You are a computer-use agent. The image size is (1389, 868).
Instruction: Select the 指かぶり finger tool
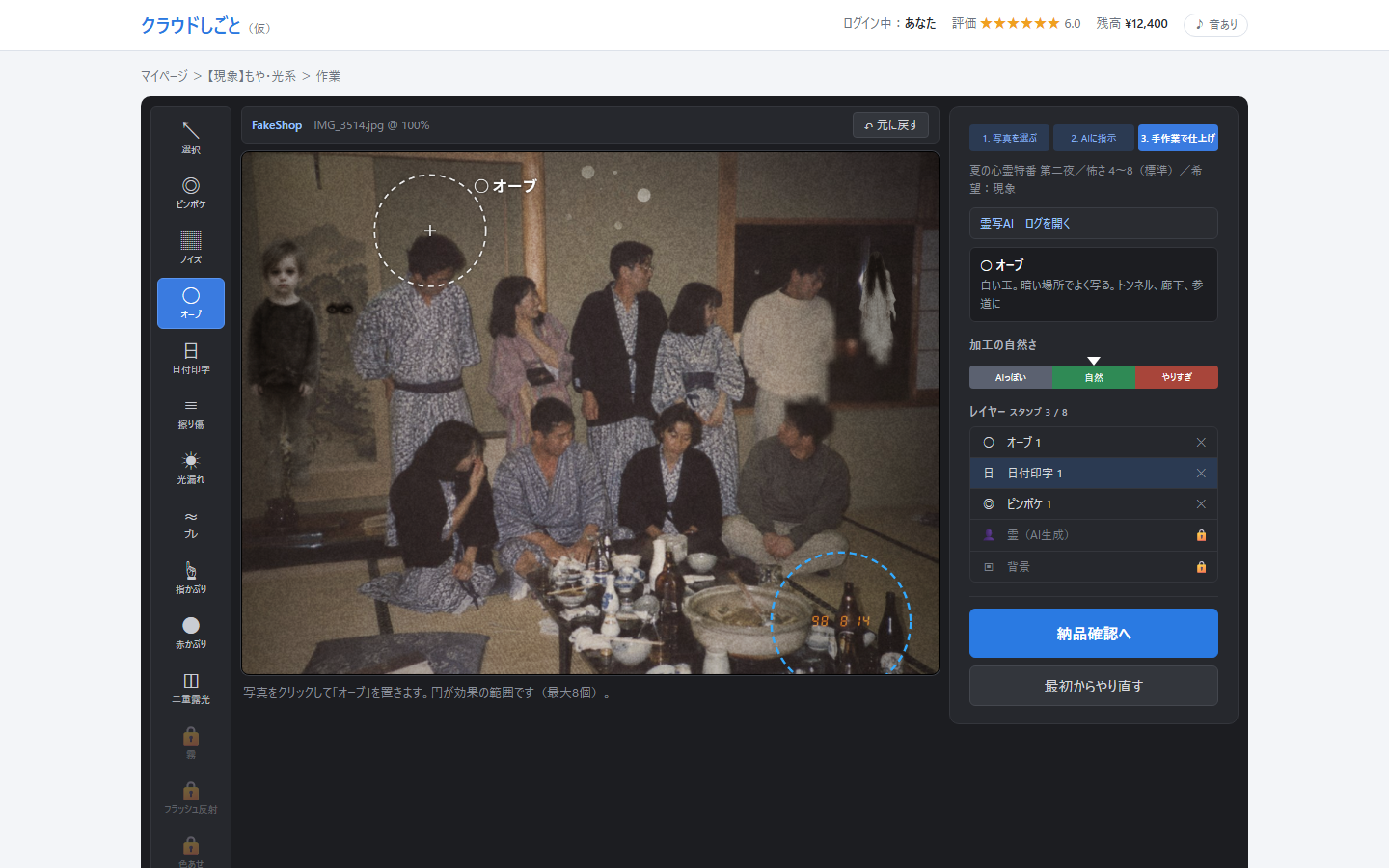point(191,578)
